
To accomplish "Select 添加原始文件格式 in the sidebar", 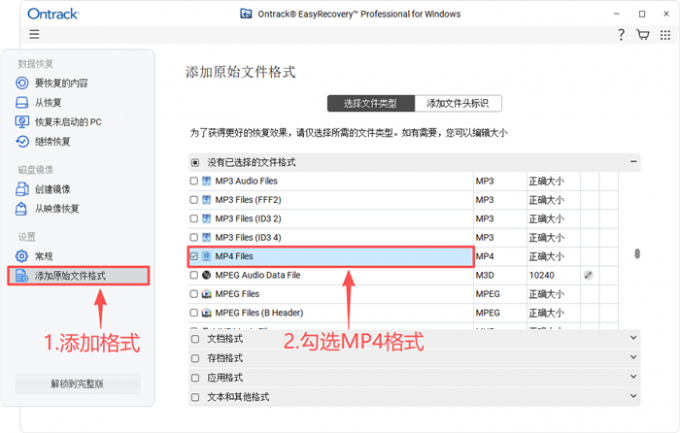I will click(x=78, y=276).
